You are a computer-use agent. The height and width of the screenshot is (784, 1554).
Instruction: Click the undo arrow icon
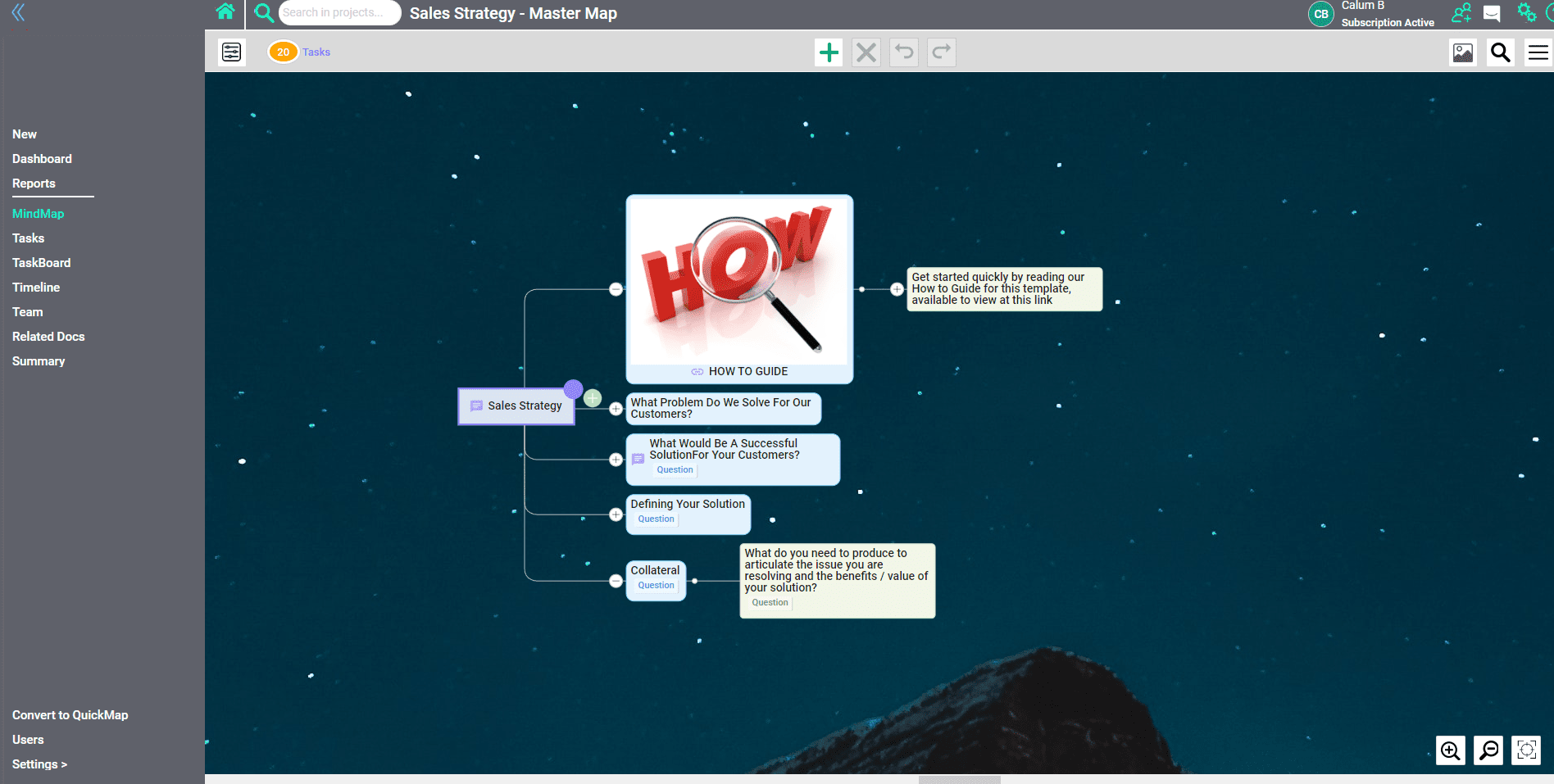click(x=904, y=52)
